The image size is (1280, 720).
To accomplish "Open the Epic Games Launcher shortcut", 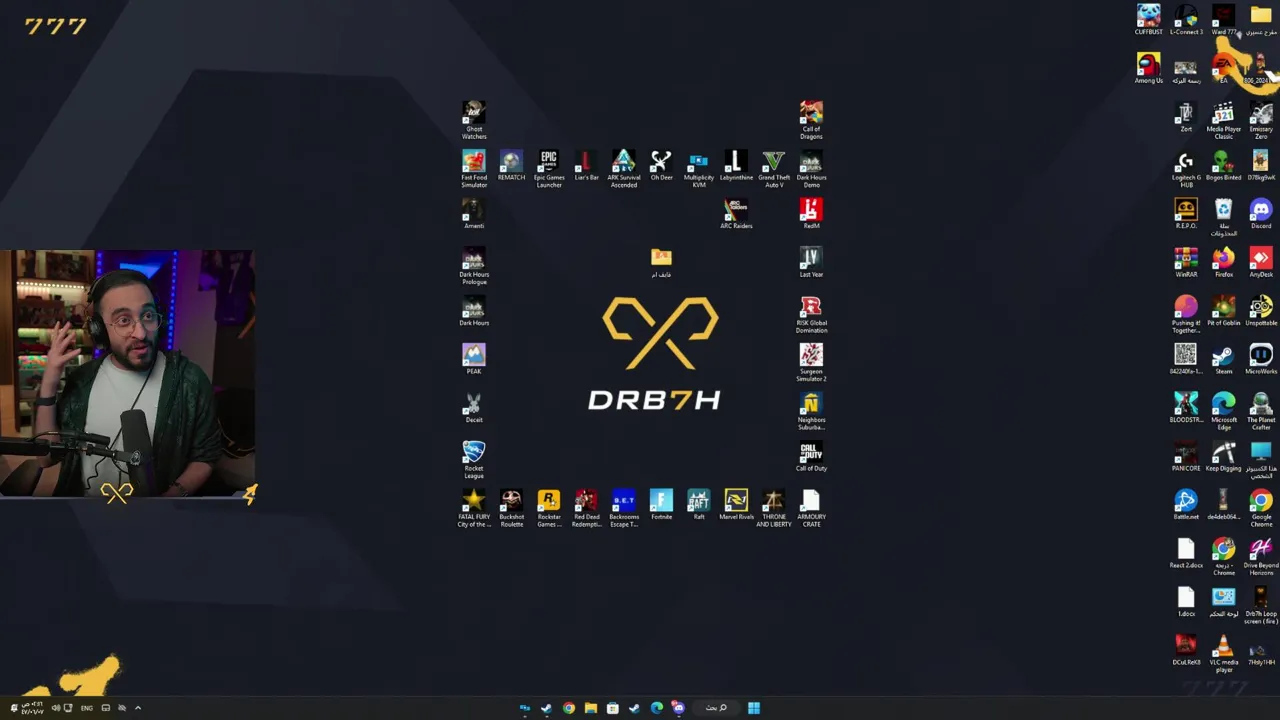I will point(548,169).
